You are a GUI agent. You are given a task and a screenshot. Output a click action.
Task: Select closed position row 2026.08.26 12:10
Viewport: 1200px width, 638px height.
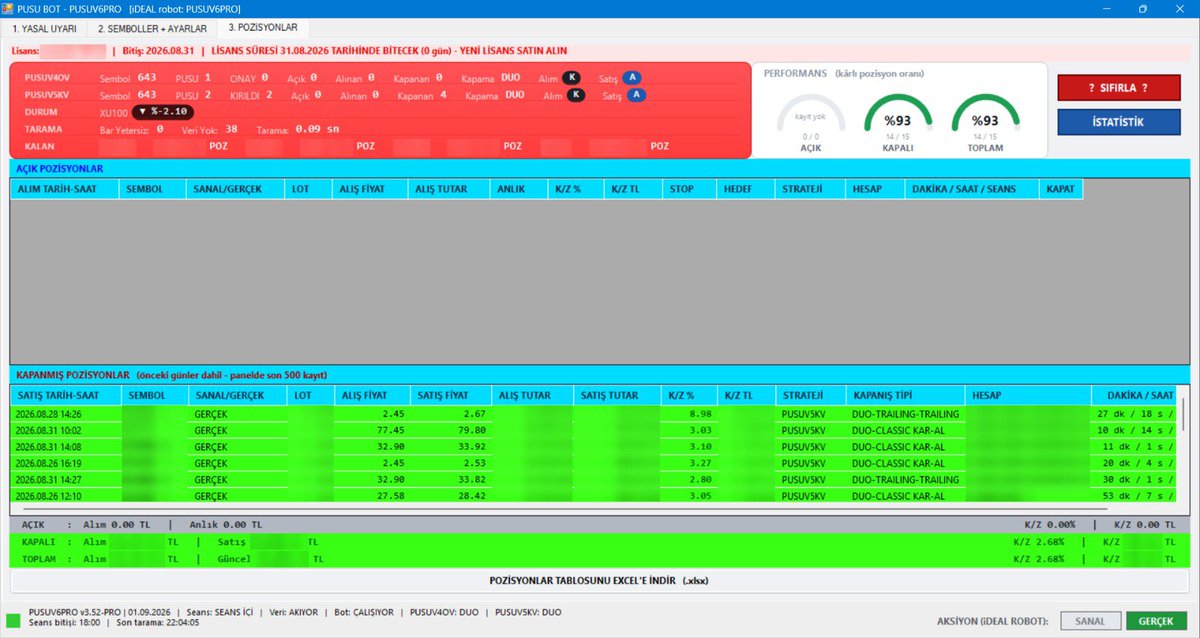(x=594, y=496)
